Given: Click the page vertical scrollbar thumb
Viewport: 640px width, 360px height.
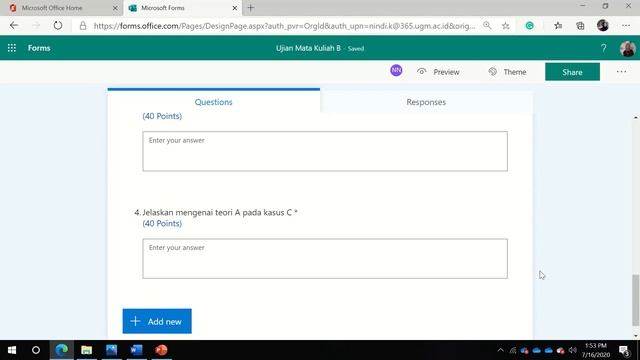Looking at the screenshot, I should tap(636, 300).
